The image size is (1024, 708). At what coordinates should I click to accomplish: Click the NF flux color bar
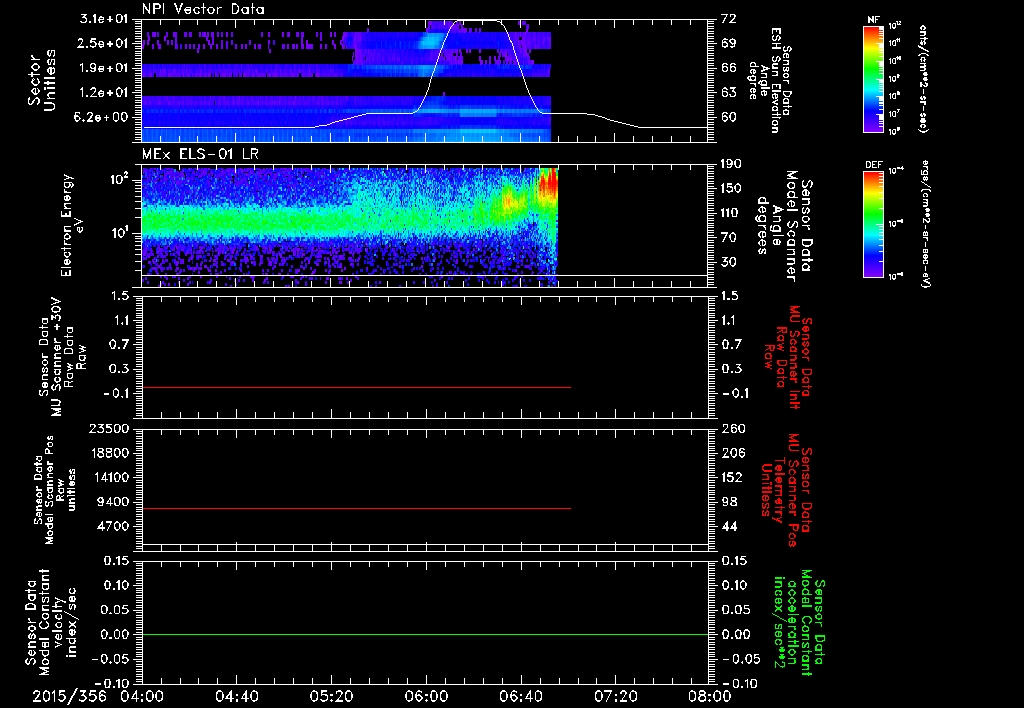[874, 79]
